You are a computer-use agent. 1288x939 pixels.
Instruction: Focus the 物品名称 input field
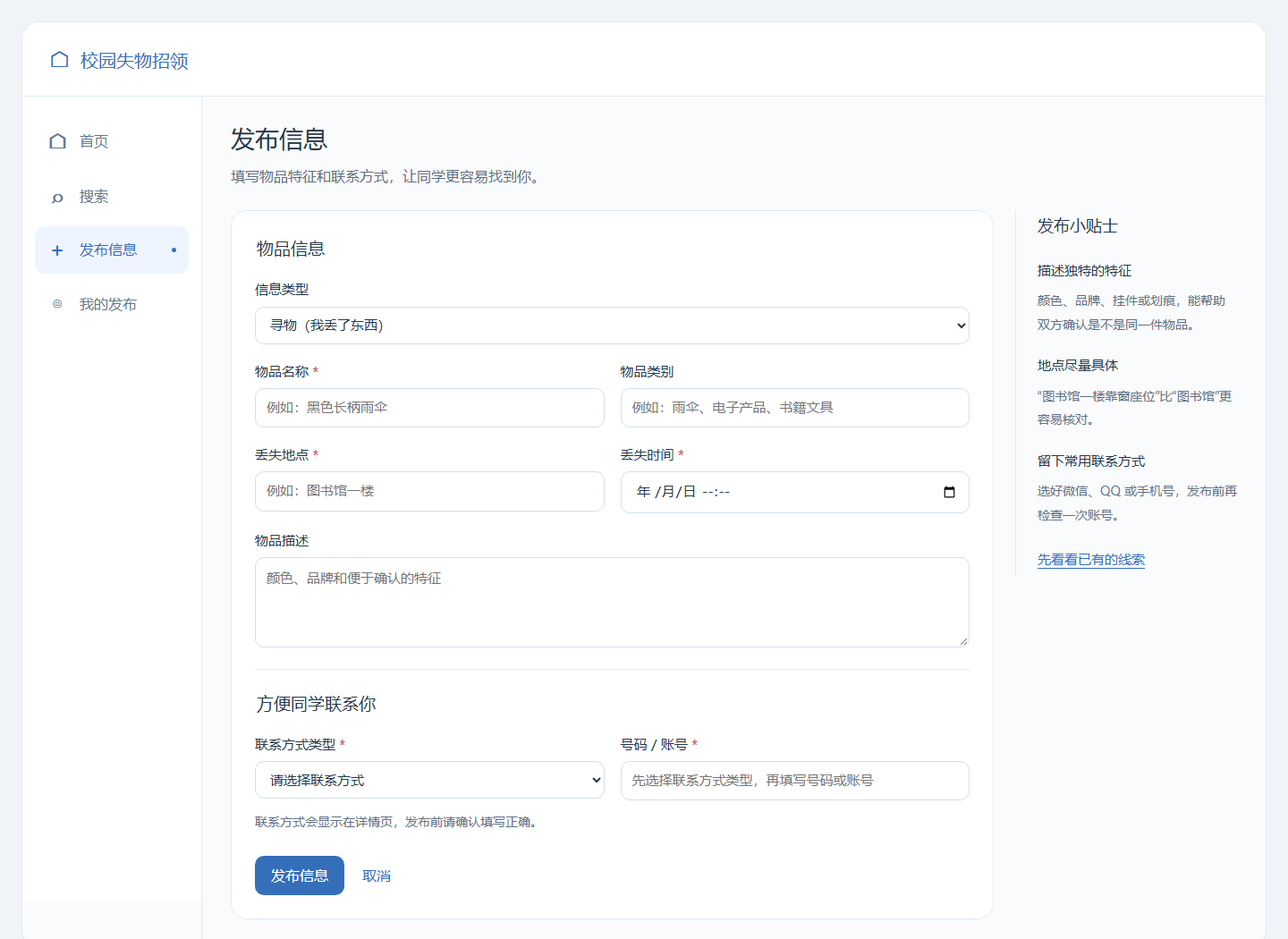(429, 408)
